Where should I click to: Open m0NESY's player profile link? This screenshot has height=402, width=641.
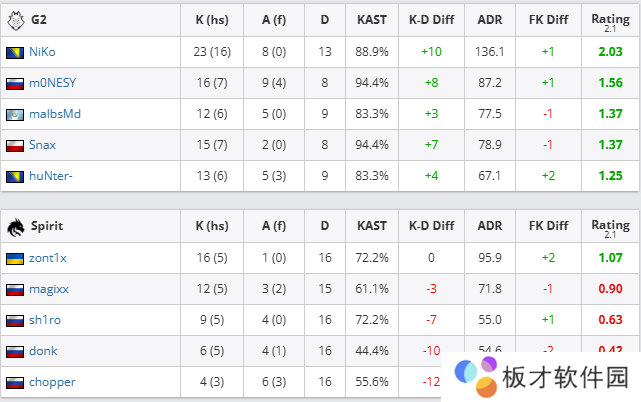coord(54,83)
